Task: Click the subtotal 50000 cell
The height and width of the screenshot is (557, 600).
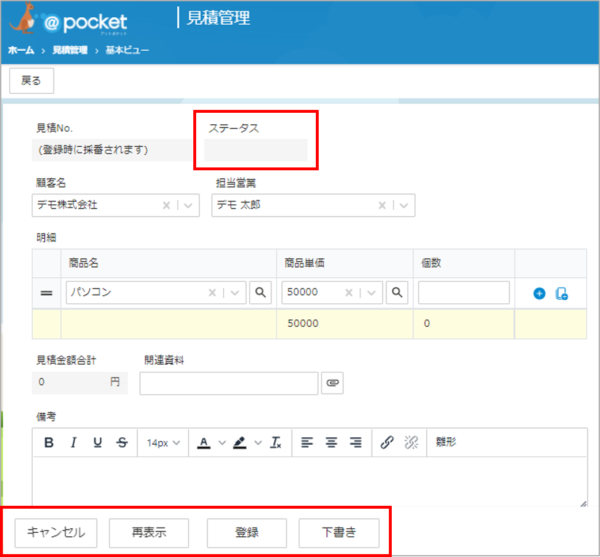Action: [345, 324]
